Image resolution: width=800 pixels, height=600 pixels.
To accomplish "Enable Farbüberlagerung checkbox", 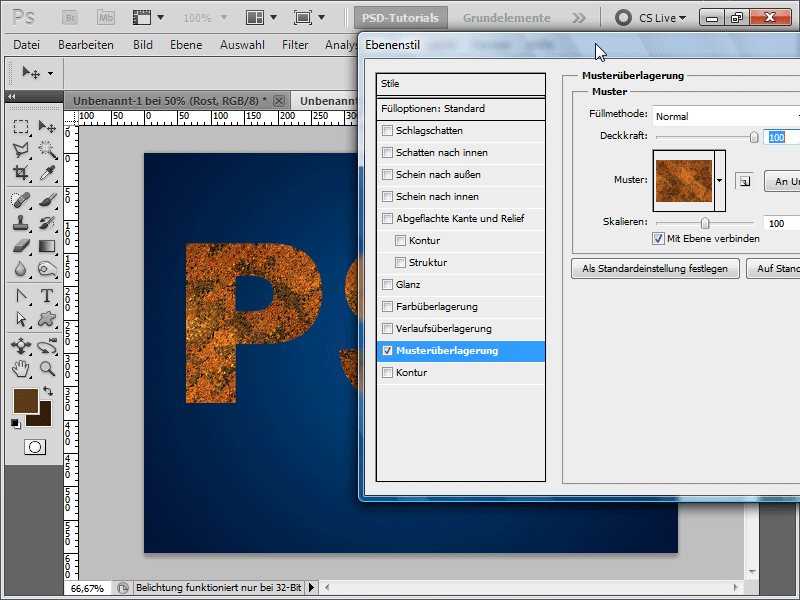I will coord(387,306).
